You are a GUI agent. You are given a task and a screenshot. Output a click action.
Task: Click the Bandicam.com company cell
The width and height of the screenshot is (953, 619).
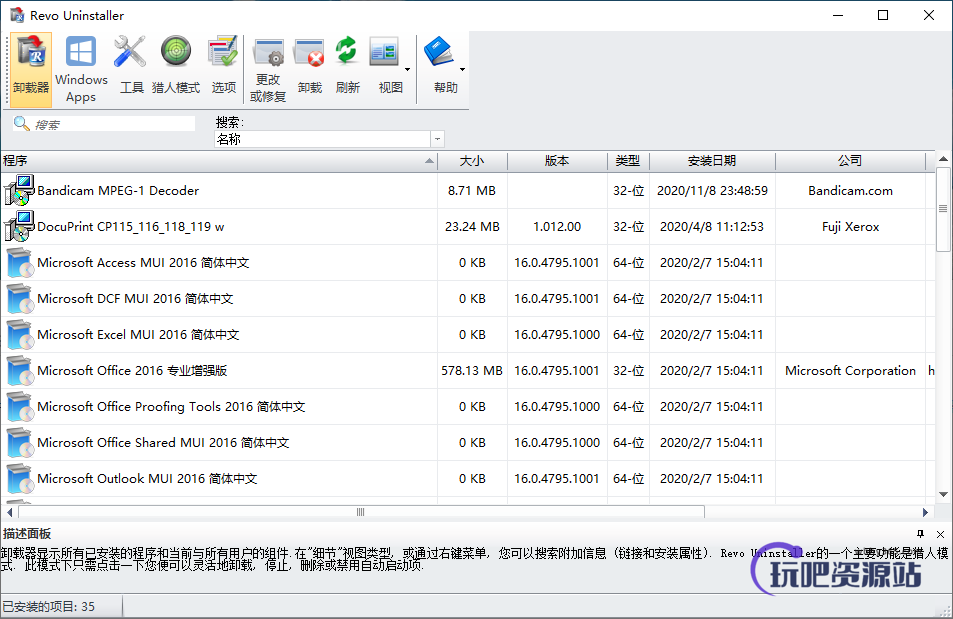coord(850,190)
